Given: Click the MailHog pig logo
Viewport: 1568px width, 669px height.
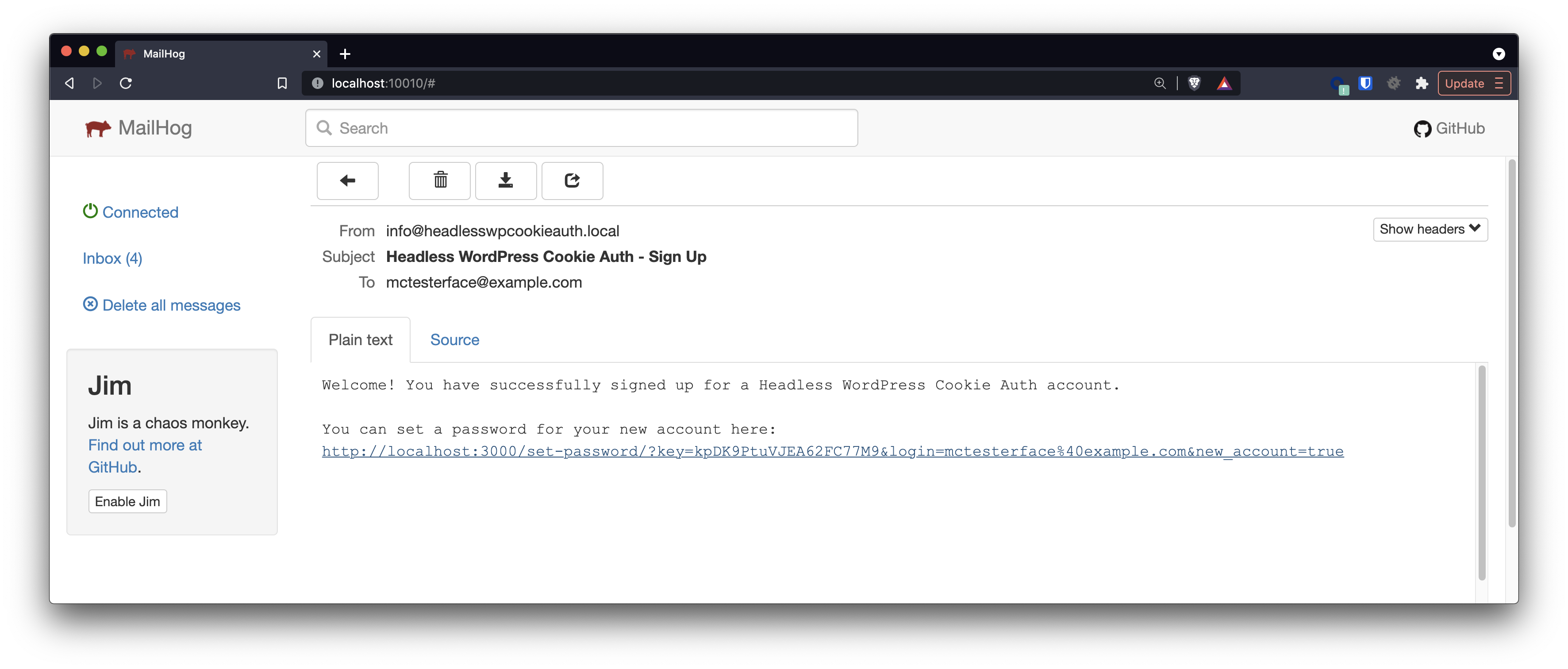Looking at the screenshot, I should click(99, 128).
